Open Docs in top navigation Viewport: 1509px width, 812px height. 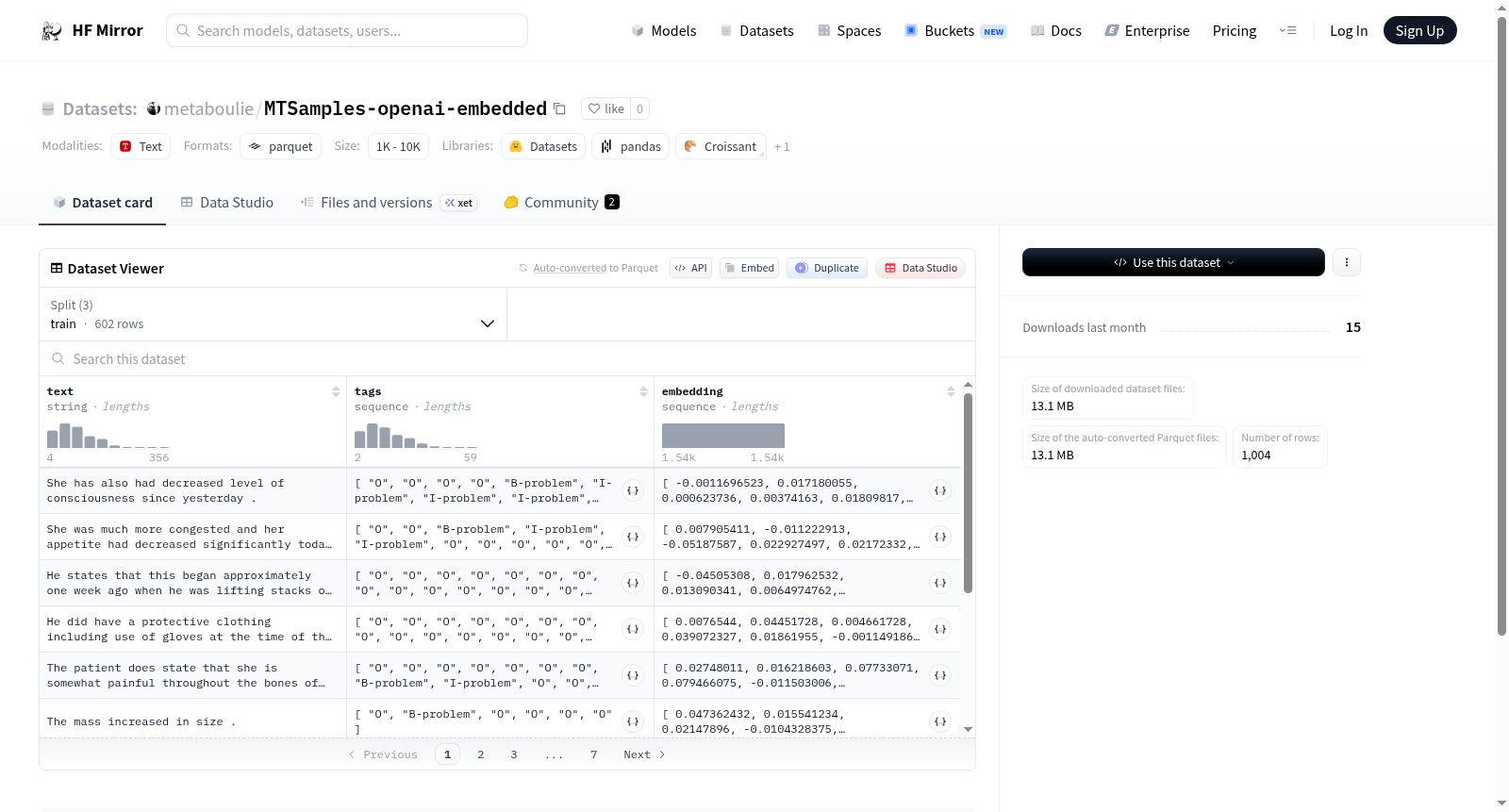pyautogui.click(x=1056, y=30)
